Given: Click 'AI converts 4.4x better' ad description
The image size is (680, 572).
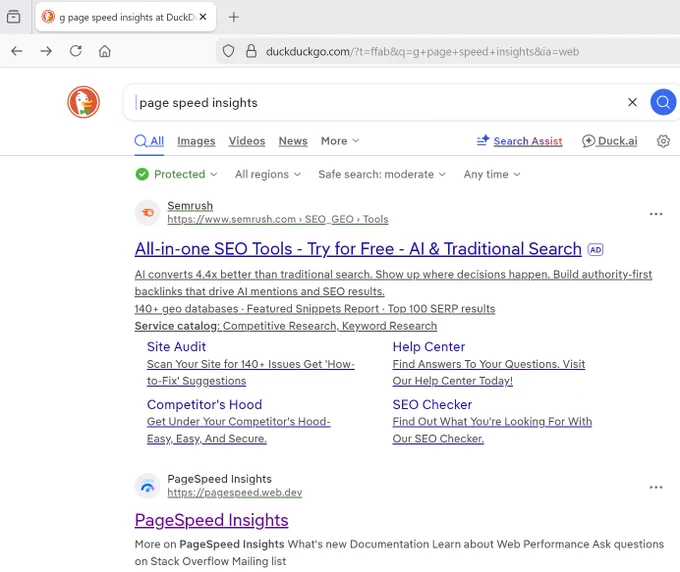Looking at the screenshot, I should click(393, 283).
